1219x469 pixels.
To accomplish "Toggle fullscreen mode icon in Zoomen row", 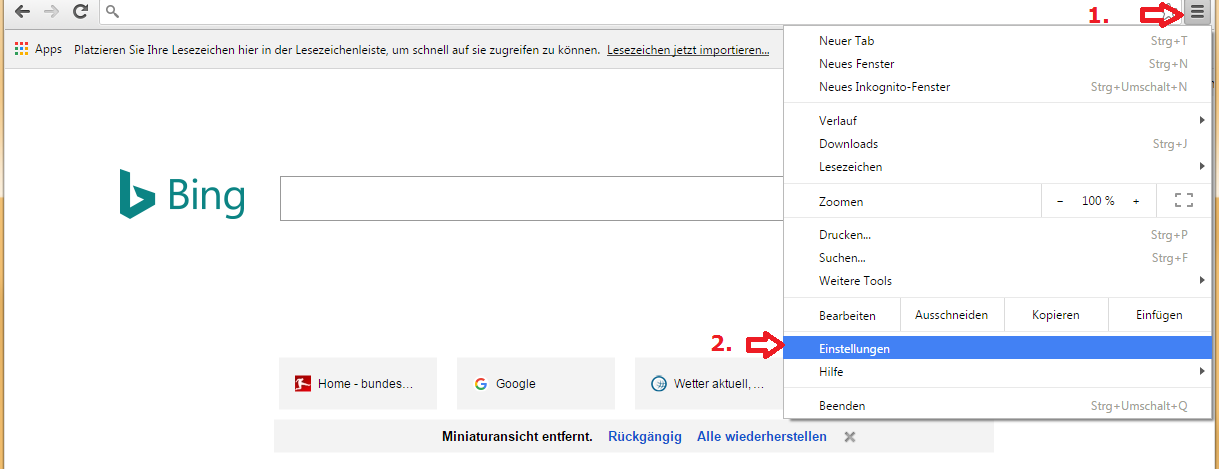I will 1184,201.
